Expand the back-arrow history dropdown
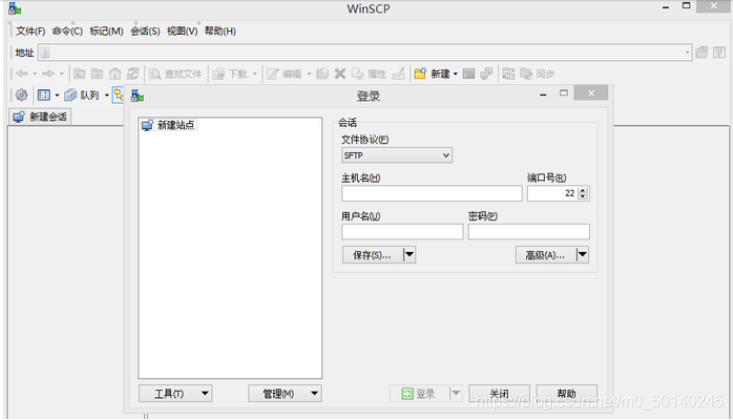The width and height of the screenshot is (733, 420). (x=34, y=74)
